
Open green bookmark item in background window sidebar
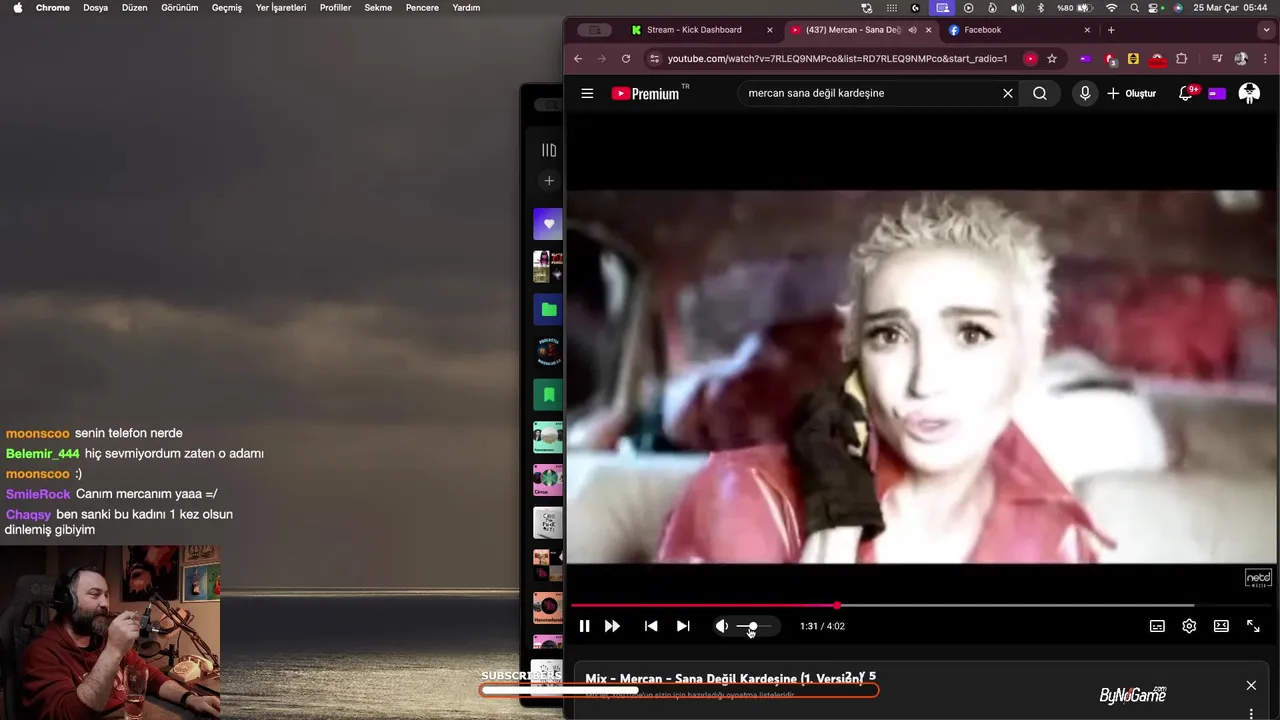[548, 395]
